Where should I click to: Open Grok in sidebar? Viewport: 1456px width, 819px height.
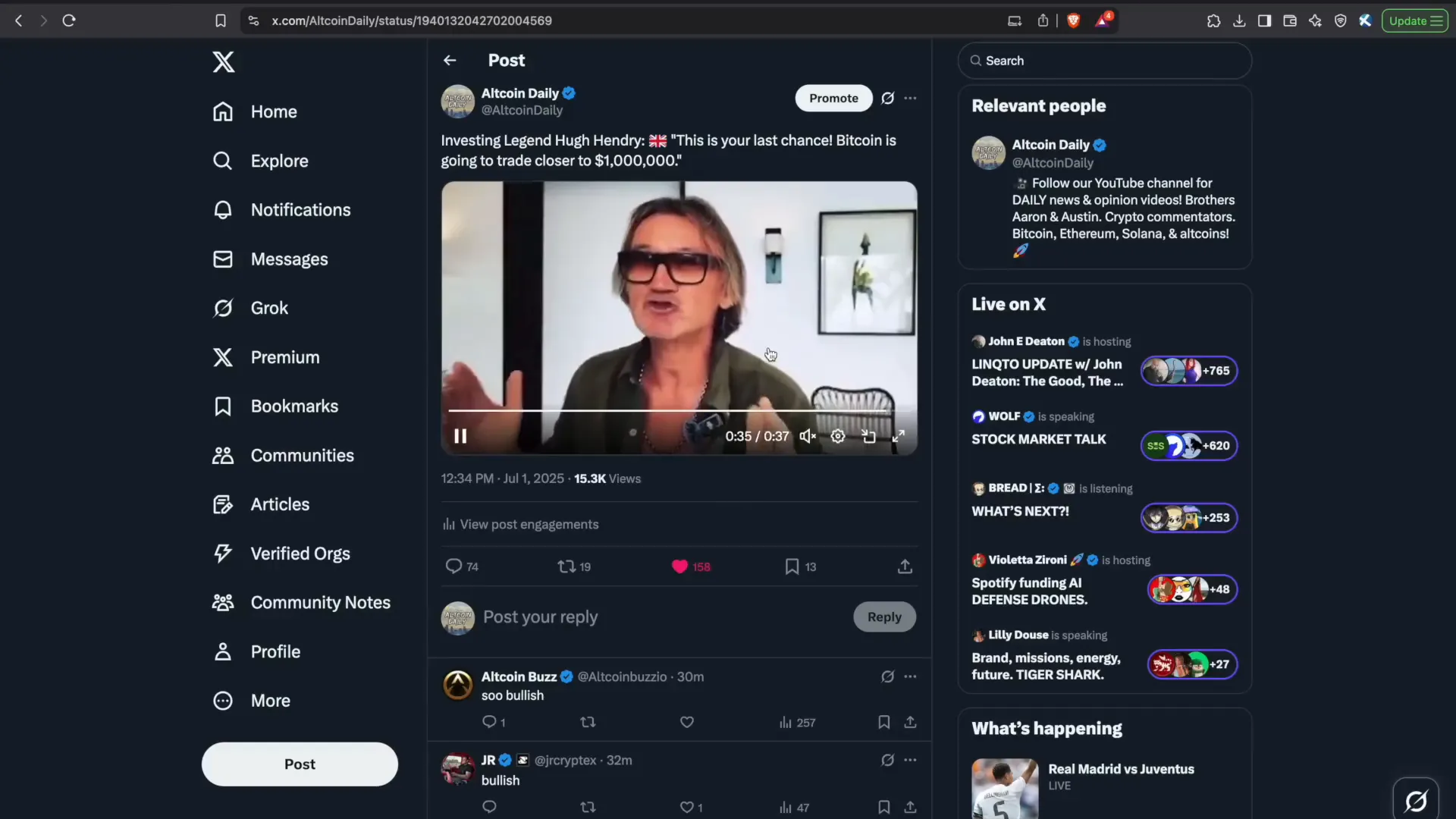[x=250, y=308]
